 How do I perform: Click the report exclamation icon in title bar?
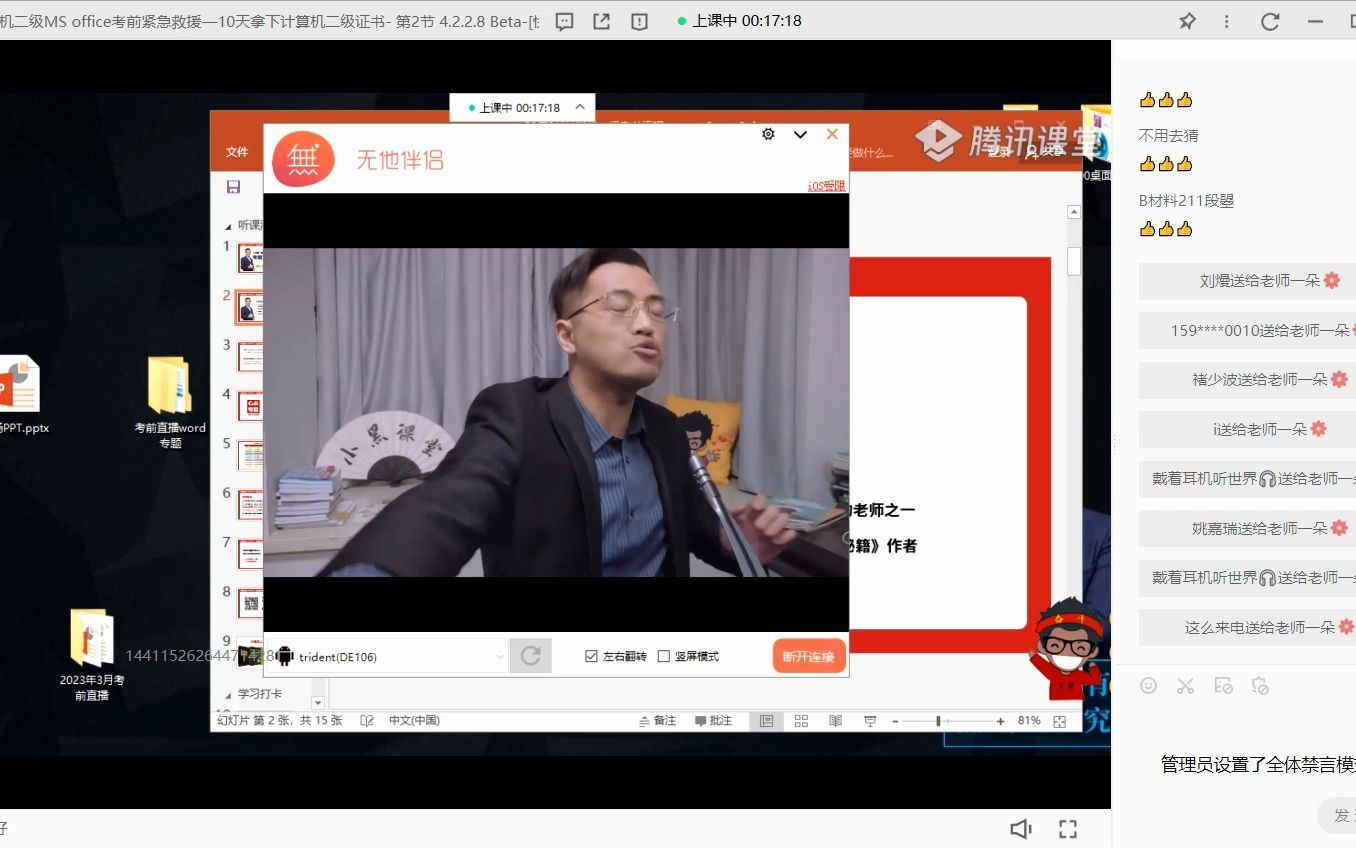640,21
